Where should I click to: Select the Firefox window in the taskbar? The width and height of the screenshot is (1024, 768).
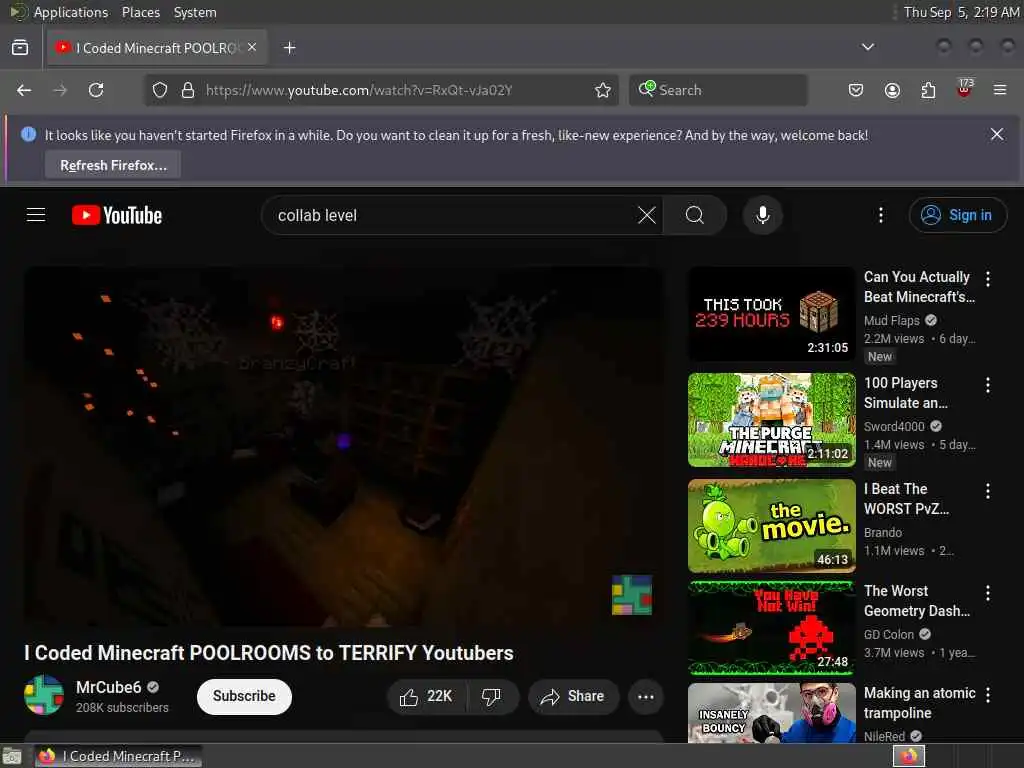click(118, 756)
